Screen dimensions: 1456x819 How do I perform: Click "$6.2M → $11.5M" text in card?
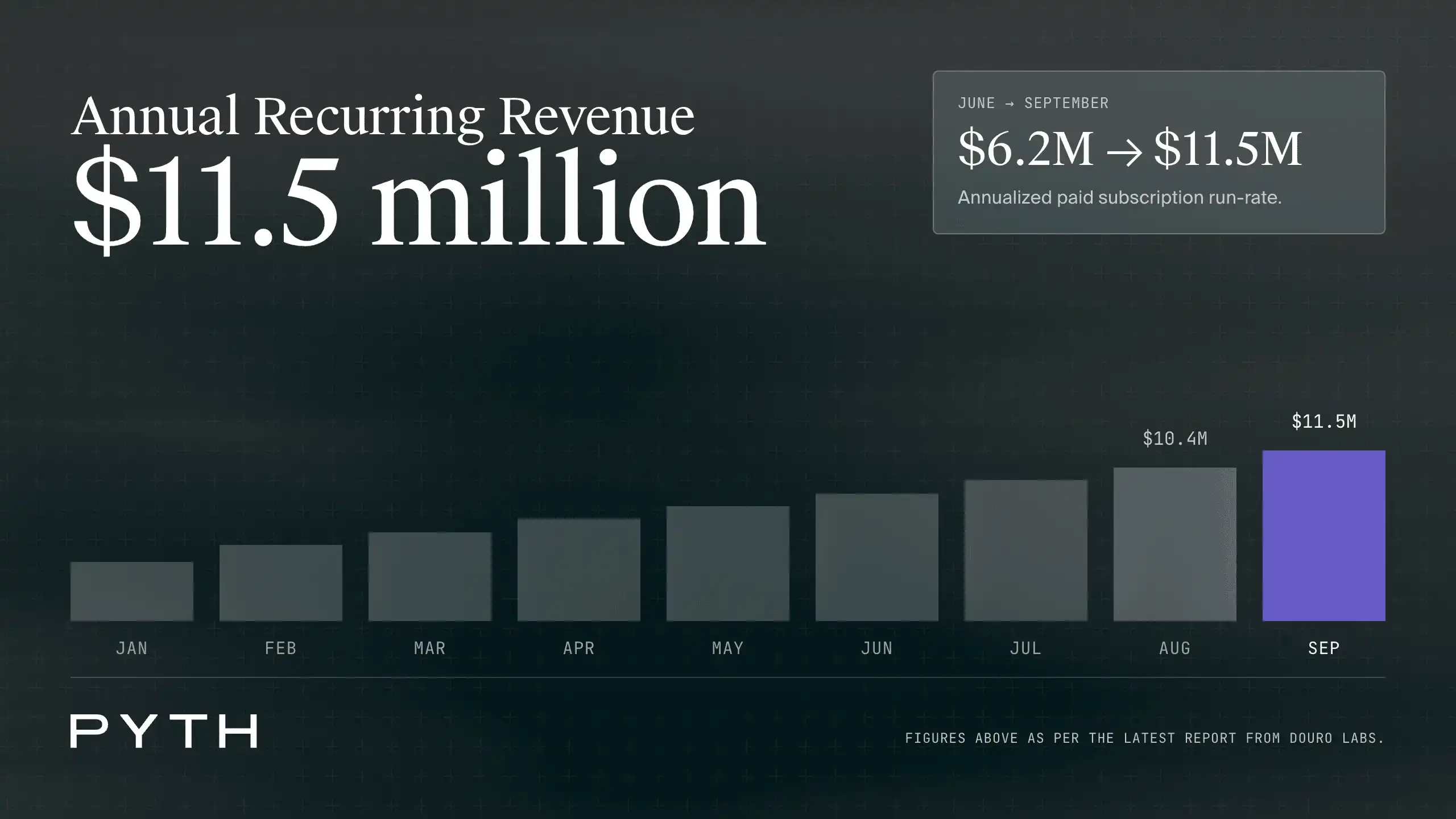pos(1130,149)
